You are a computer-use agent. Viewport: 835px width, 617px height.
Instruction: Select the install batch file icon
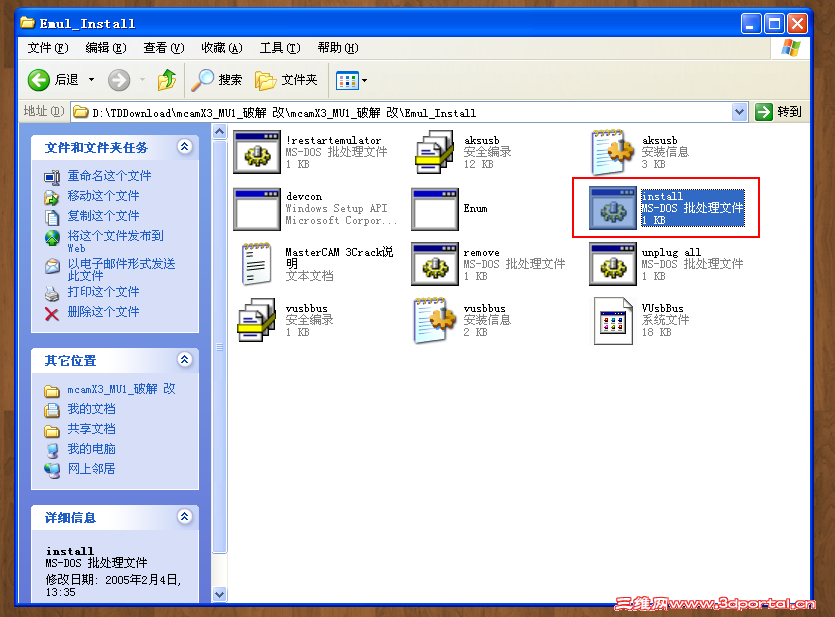pyautogui.click(x=612, y=209)
